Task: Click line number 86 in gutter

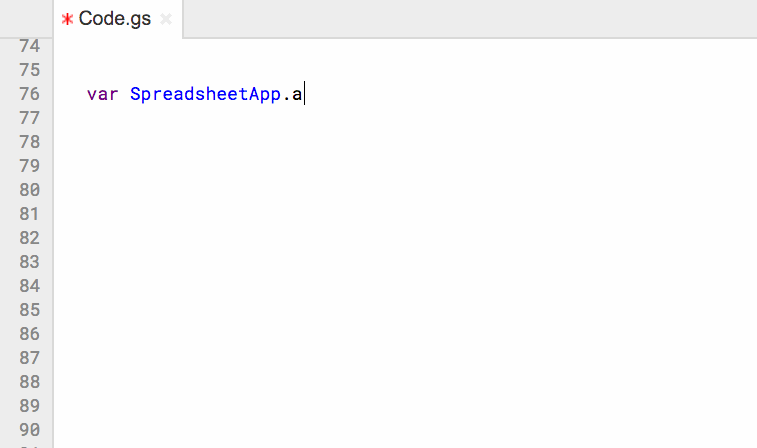Action: 29,334
